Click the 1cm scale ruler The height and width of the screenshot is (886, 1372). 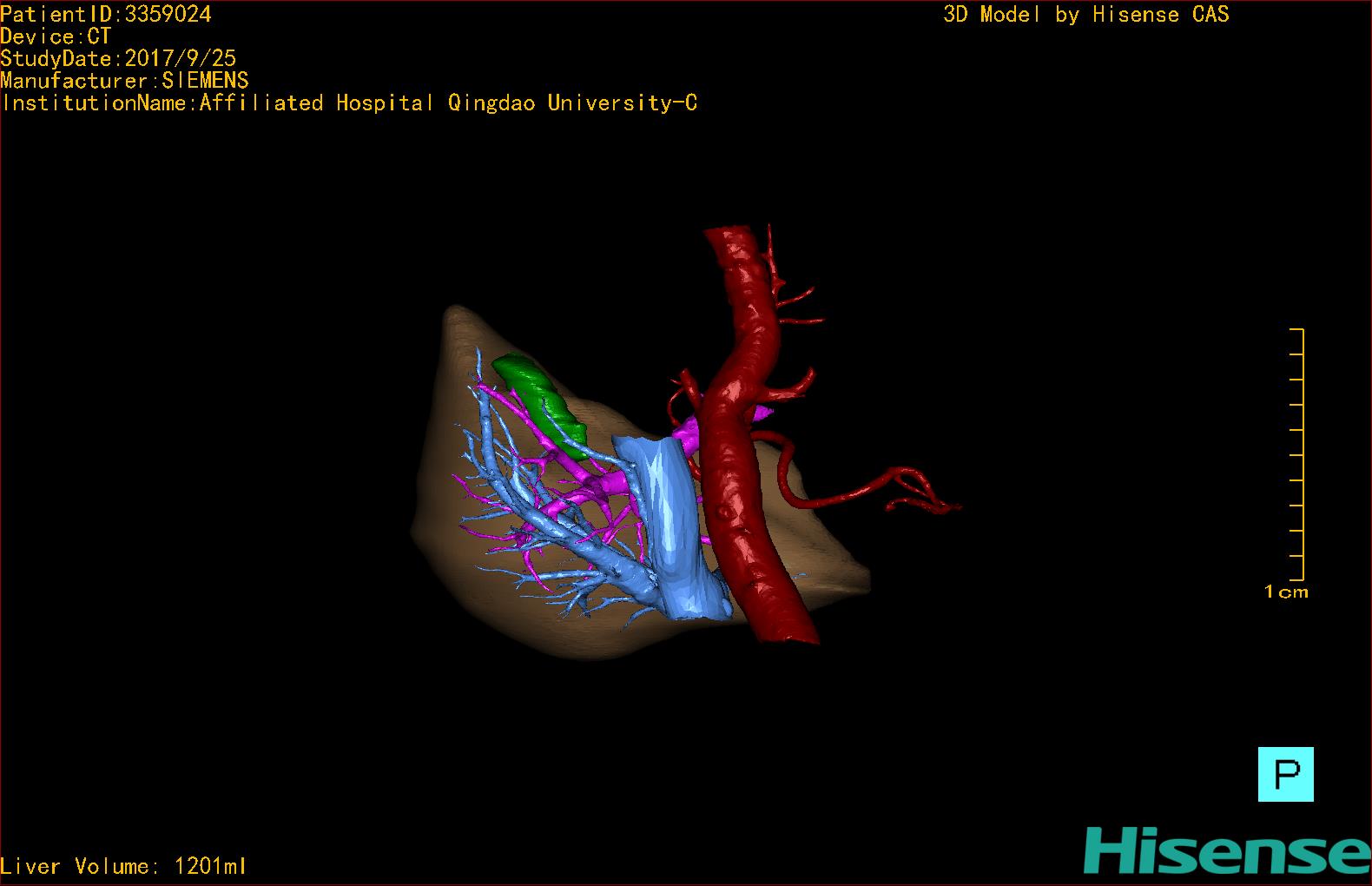[x=1296, y=454]
